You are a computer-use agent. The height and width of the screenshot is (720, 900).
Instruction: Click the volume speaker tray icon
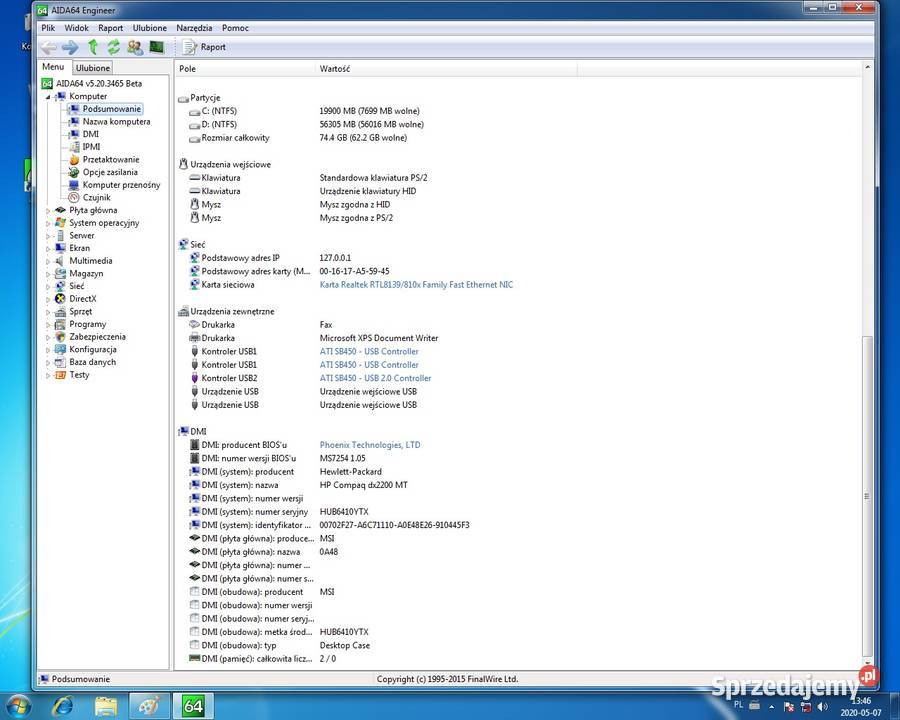[x=823, y=707]
